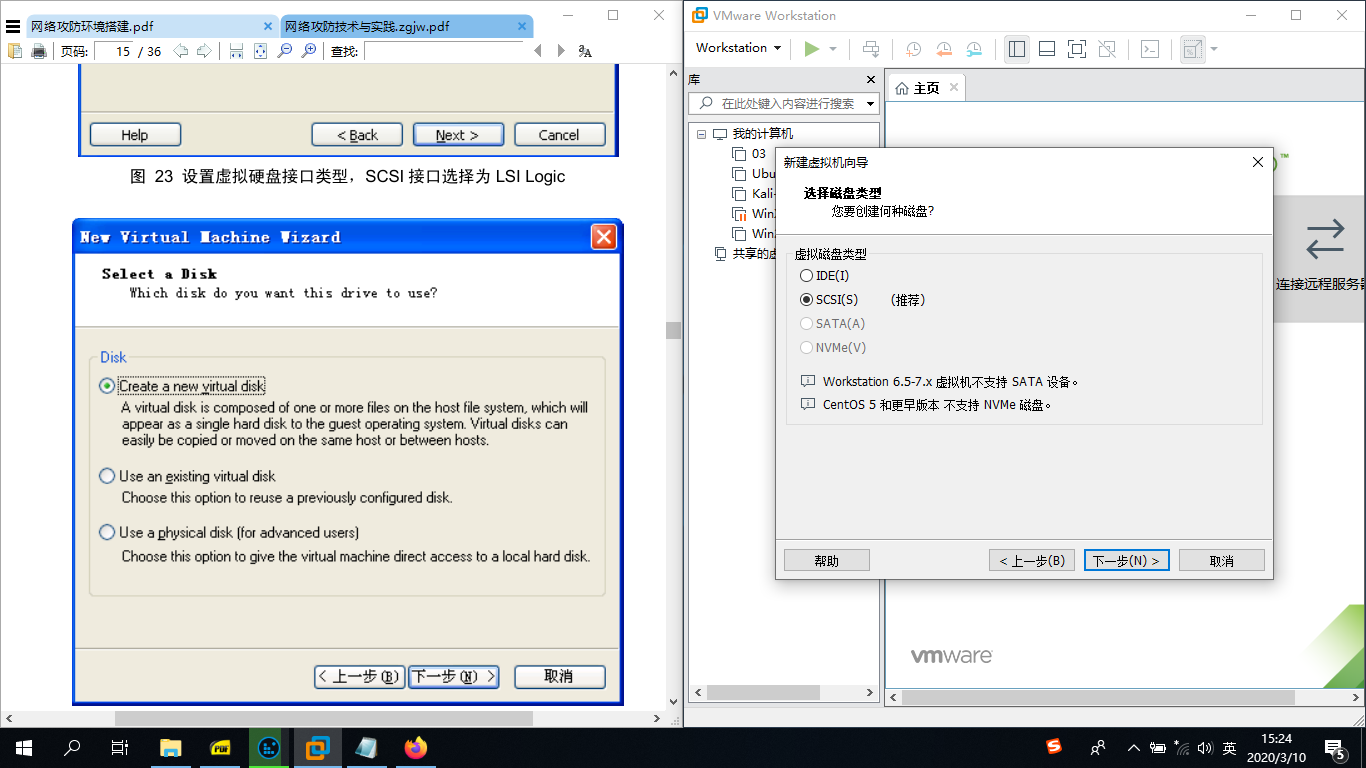The width and height of the screenshot is (1366, 768).
Task: Switch to 网络攻防技术与实践.zgjw.pdf tab
Action: 408,26
